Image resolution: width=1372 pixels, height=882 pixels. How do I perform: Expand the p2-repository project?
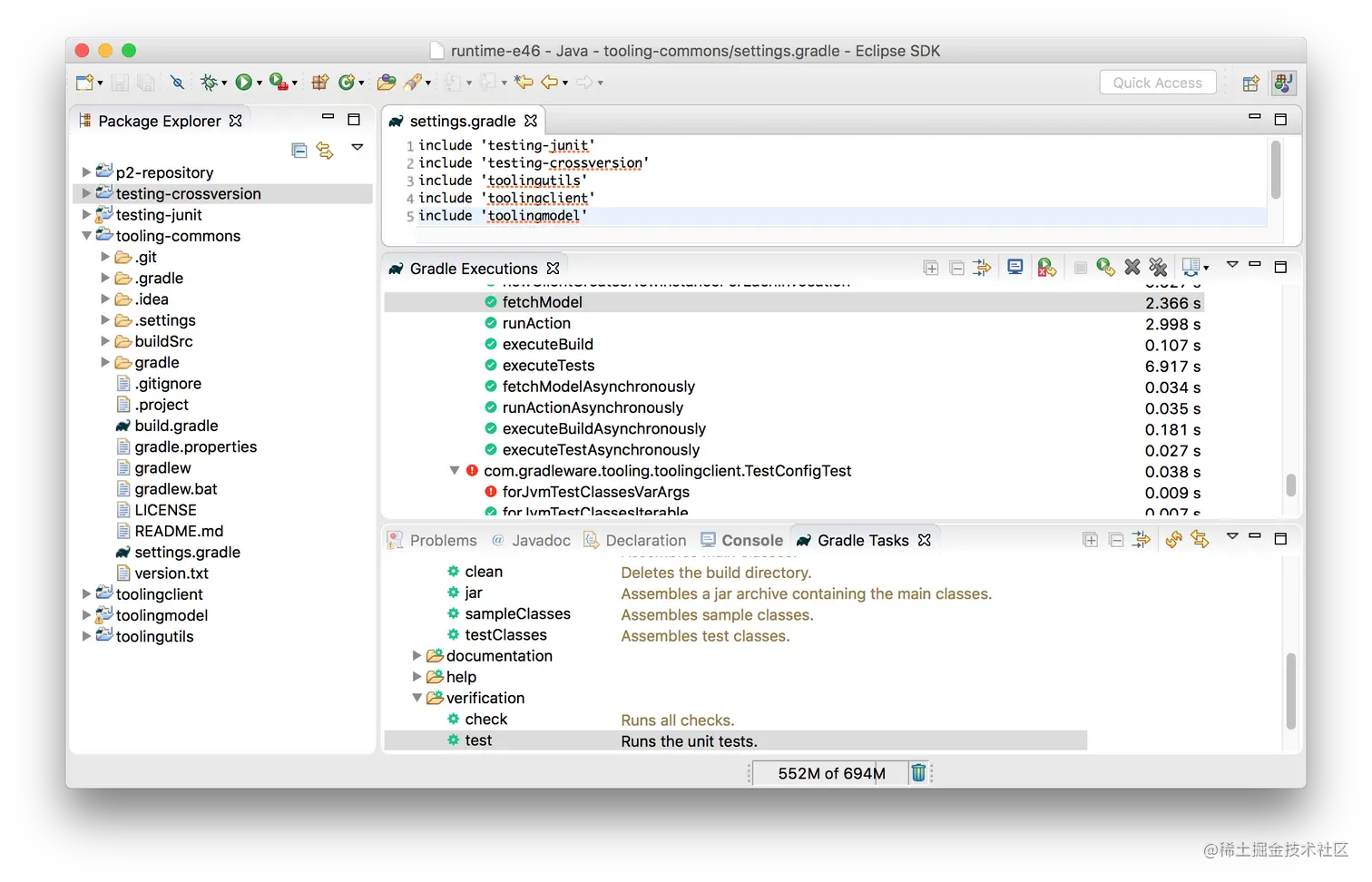point(86,171)
